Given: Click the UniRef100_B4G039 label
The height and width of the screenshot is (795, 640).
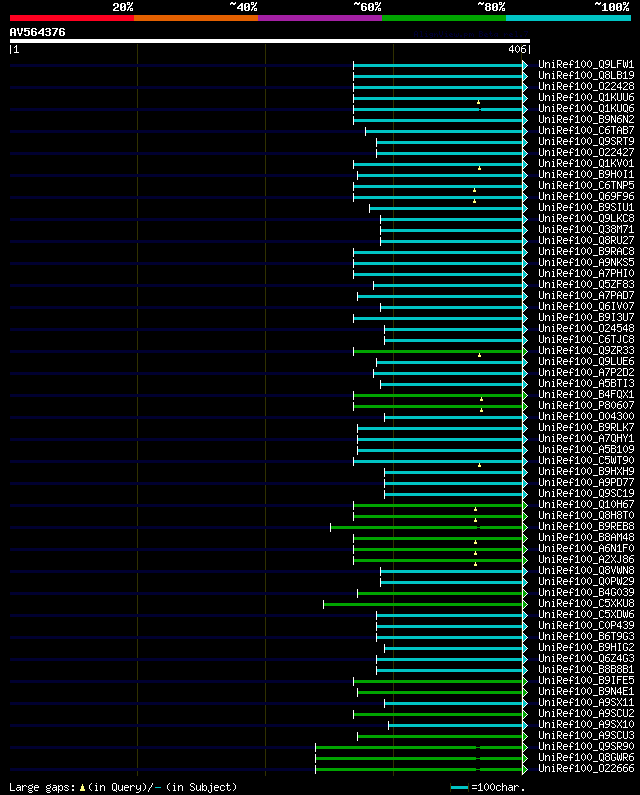Looking at the screenshot, I should click(586, 593).
